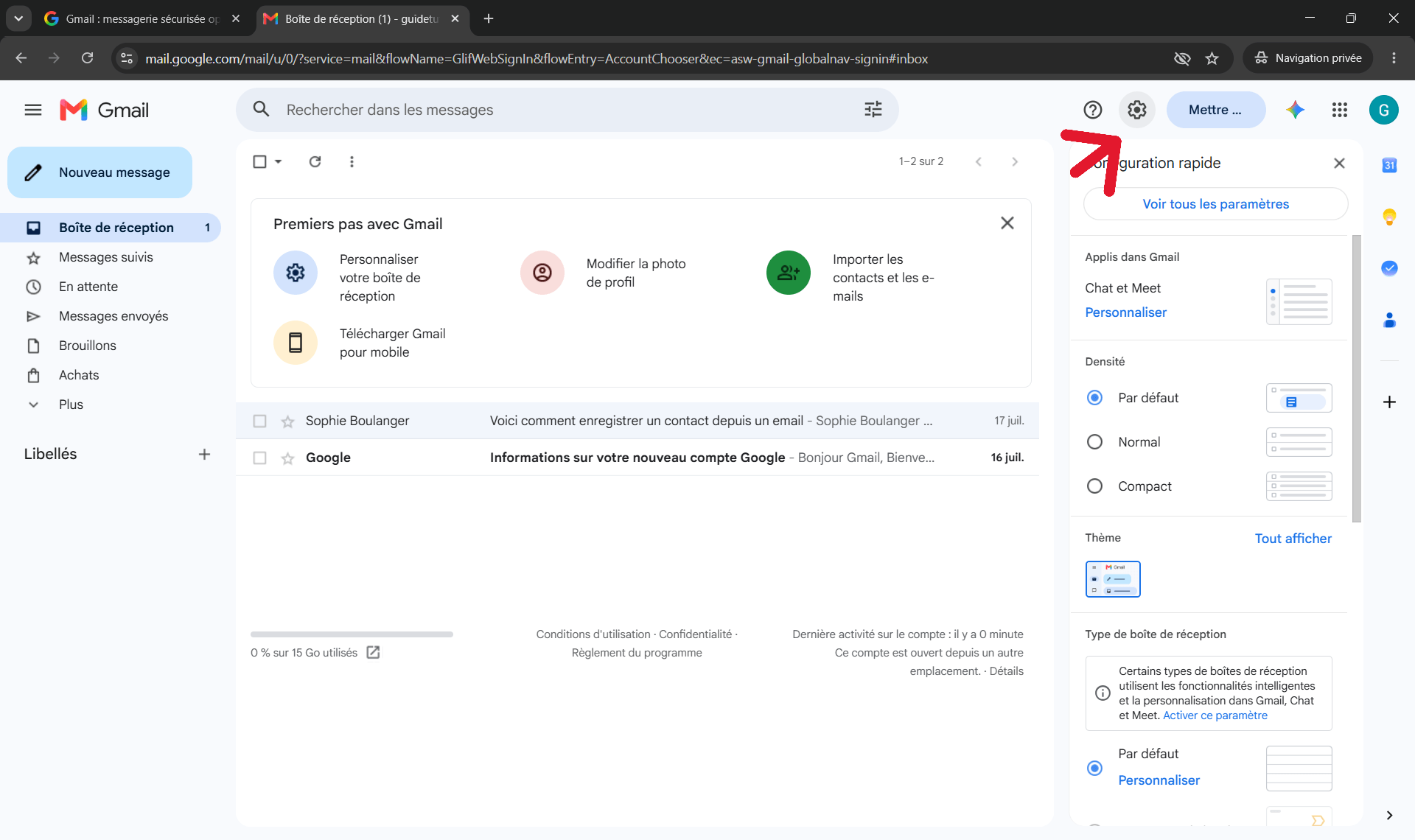Expand the Plus item in sidebar

[70, 405]
